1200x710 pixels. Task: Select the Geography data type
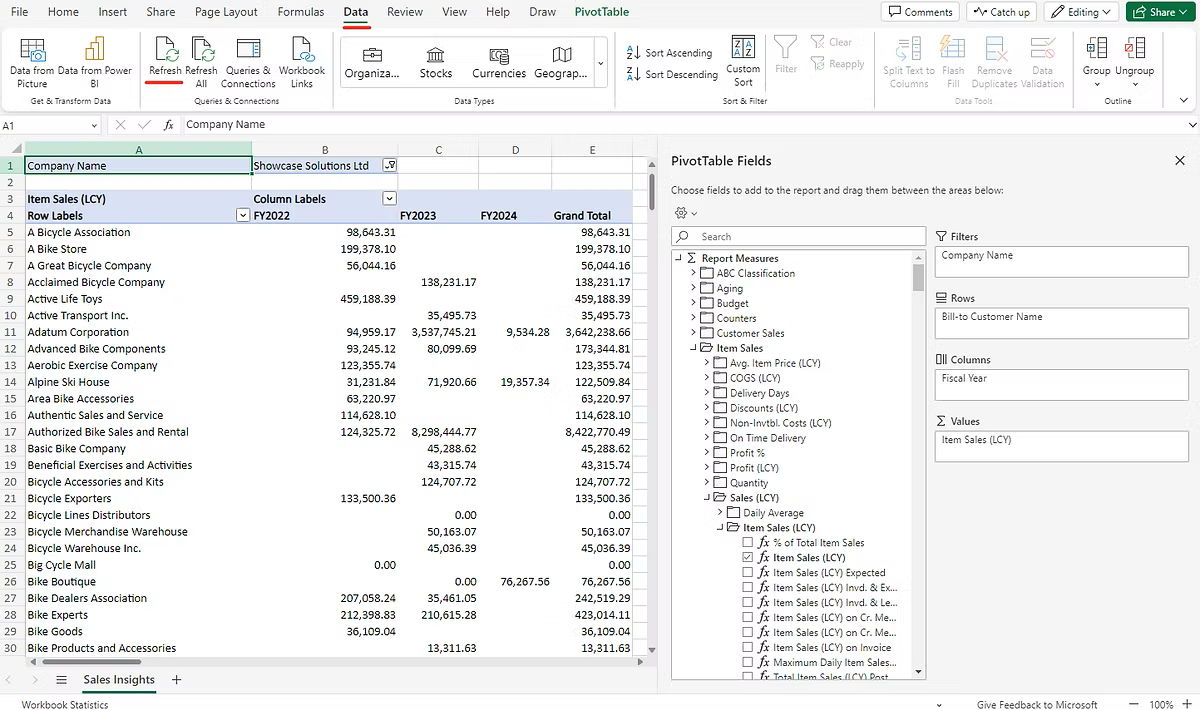coord(561,62)
